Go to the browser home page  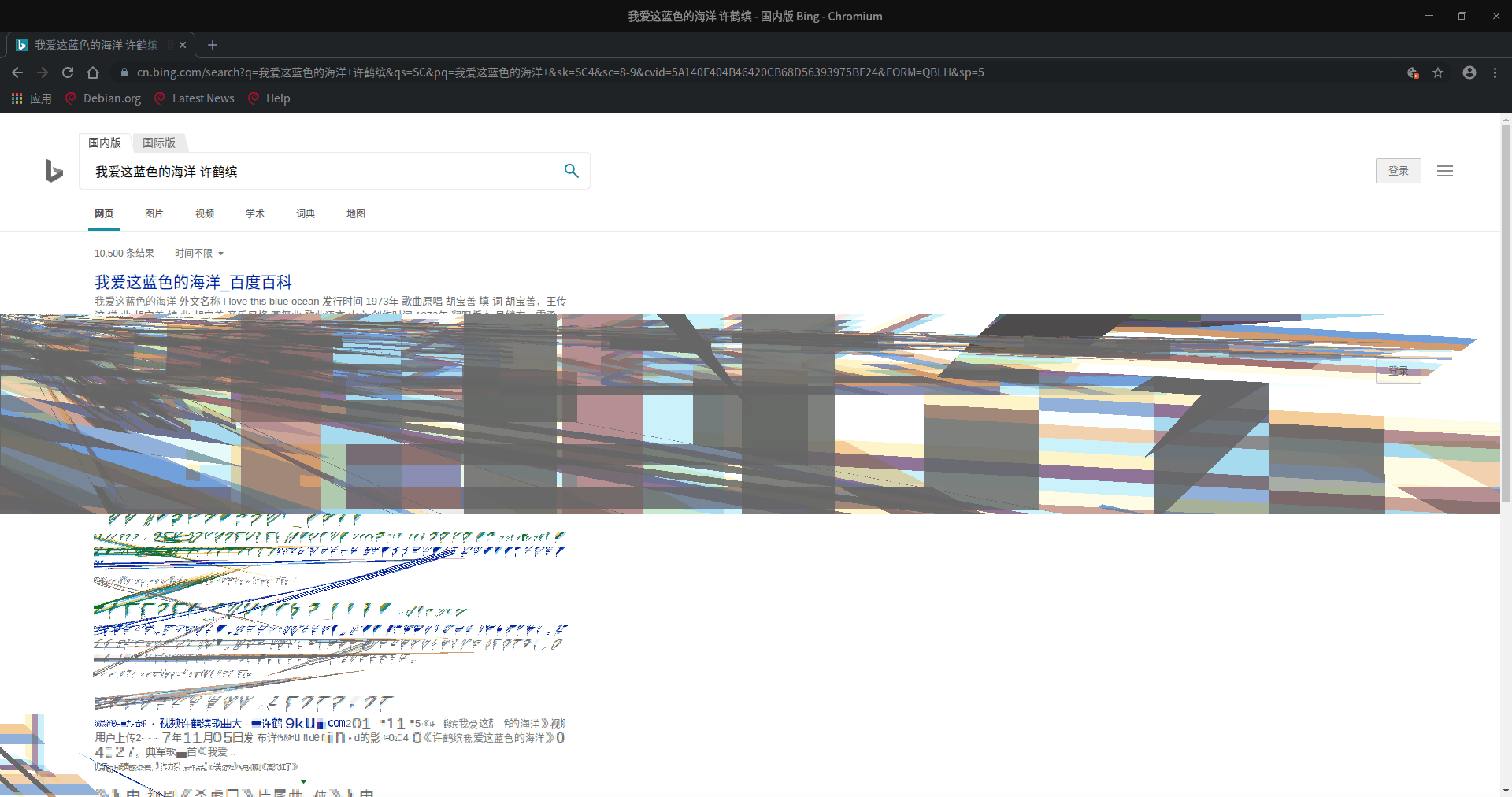click(x=93, y=72)
